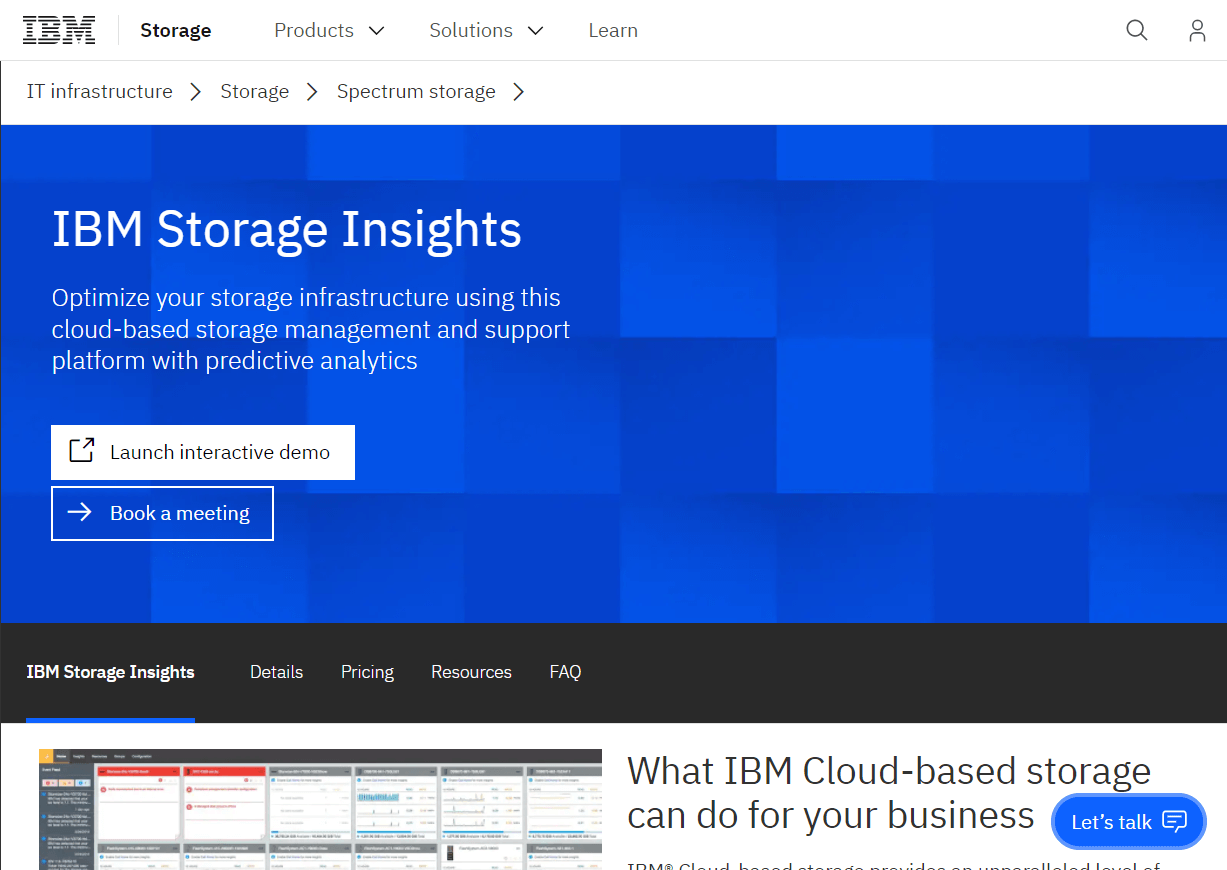Switch to the FAQ tab
Image resolution: width=1227 pixels, height=870 pixels.
pos(565,672)
